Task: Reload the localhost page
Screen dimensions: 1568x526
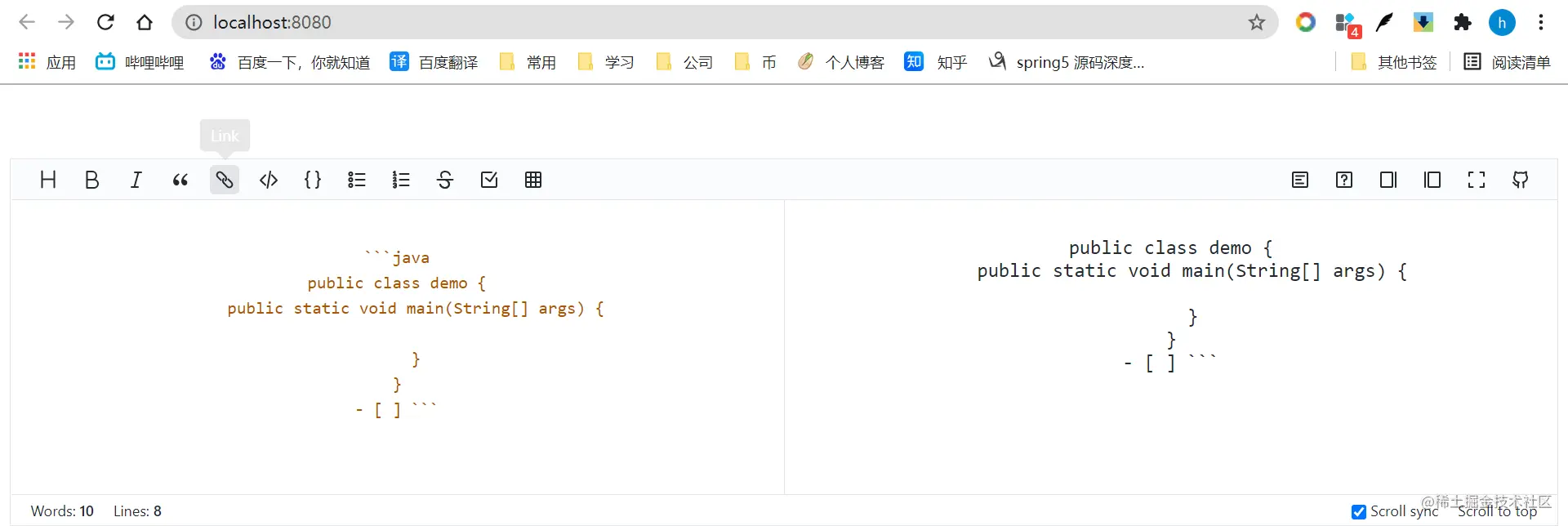Action: (x=105, y=22)
